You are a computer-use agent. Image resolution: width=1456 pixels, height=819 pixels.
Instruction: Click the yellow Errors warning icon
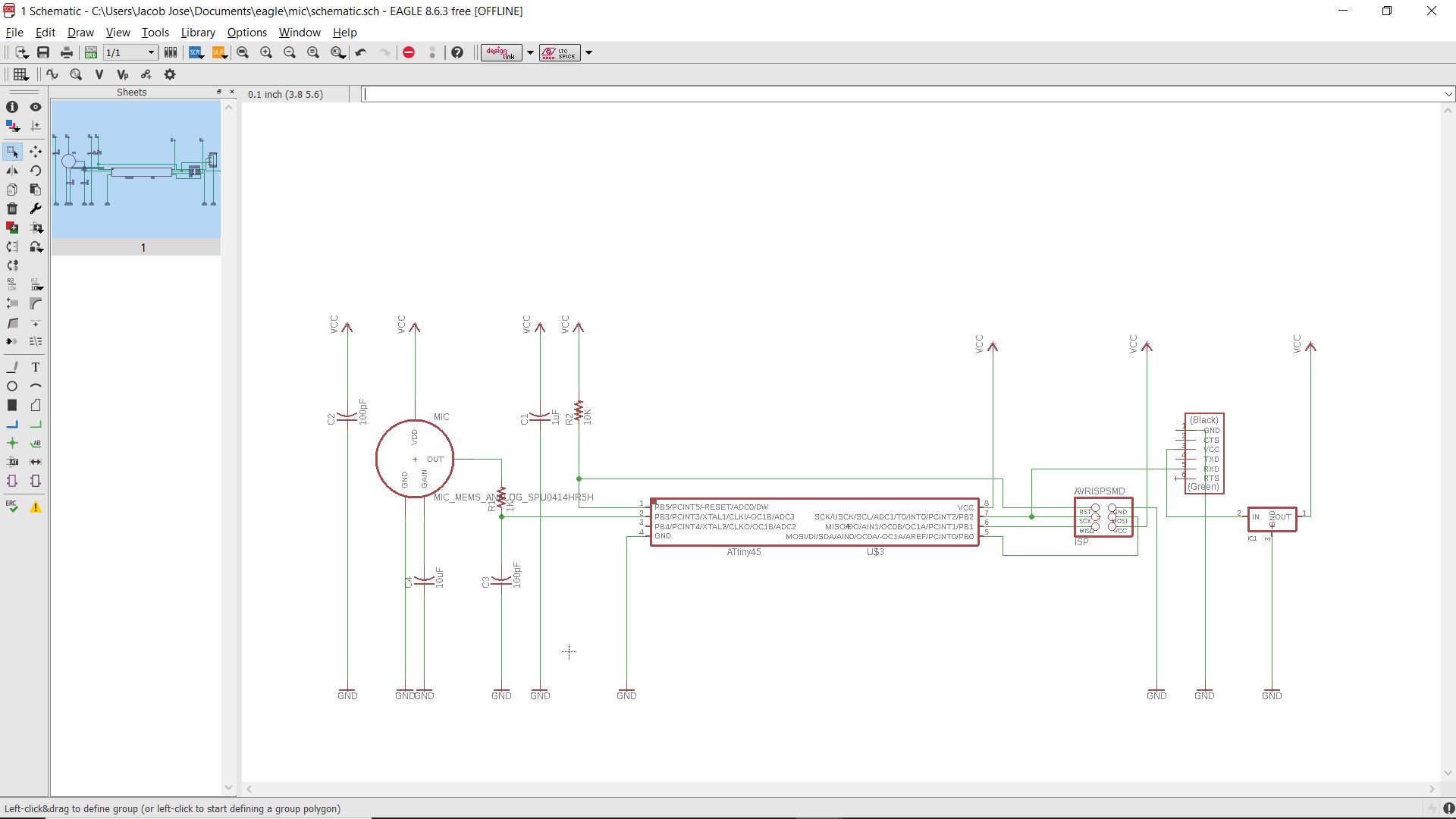coord(35,507)
